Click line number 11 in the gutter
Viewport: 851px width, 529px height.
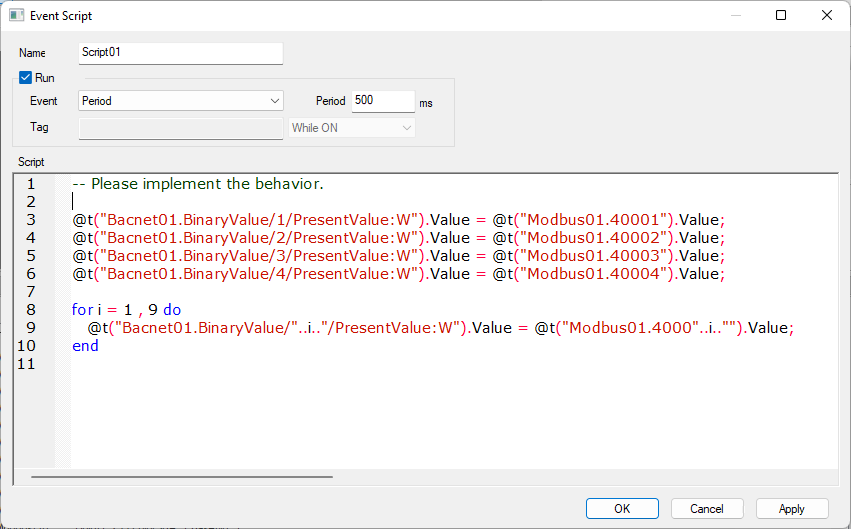pos(32,364)
